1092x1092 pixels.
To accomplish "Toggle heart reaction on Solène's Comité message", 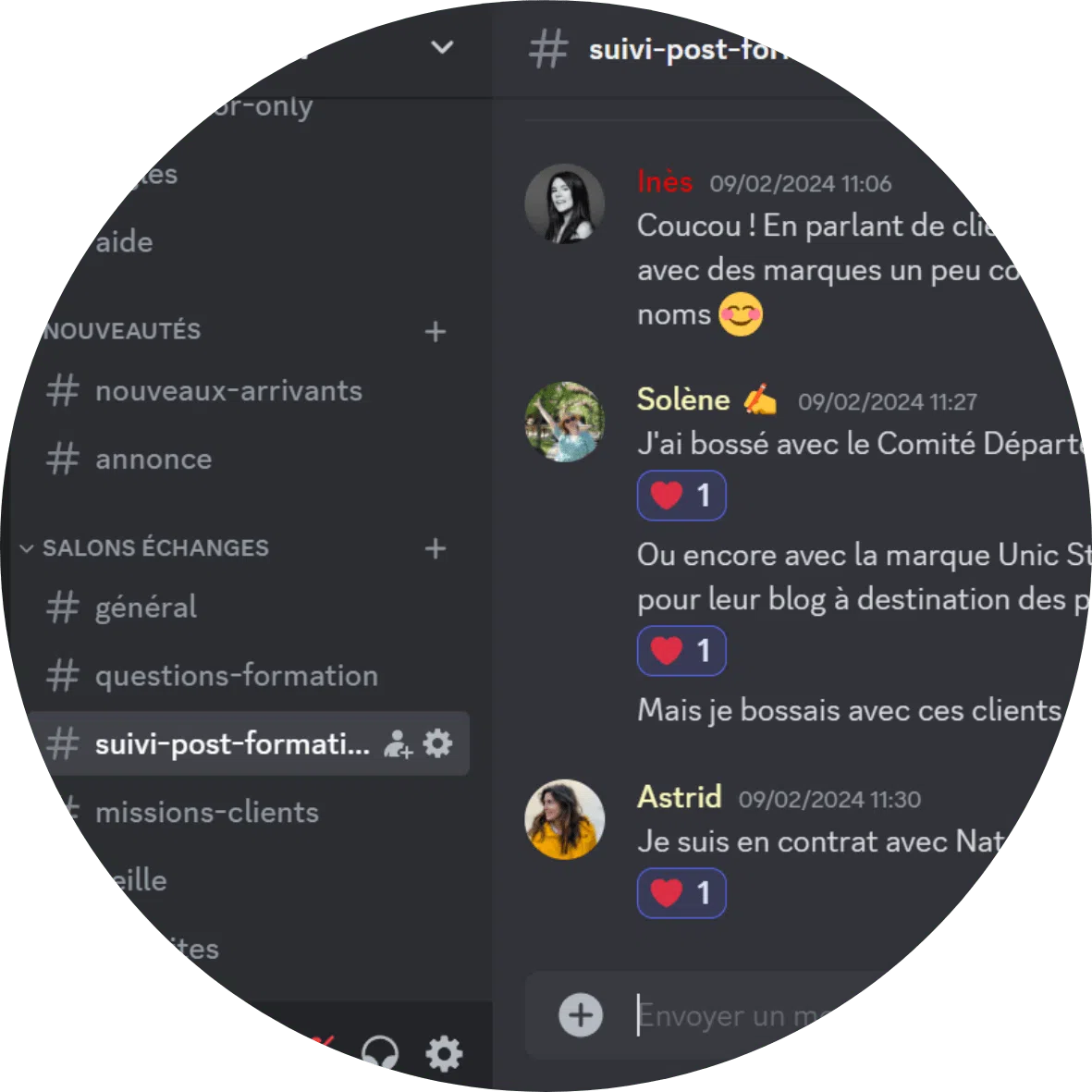I will pyautogui.click(x=681, y=496).
